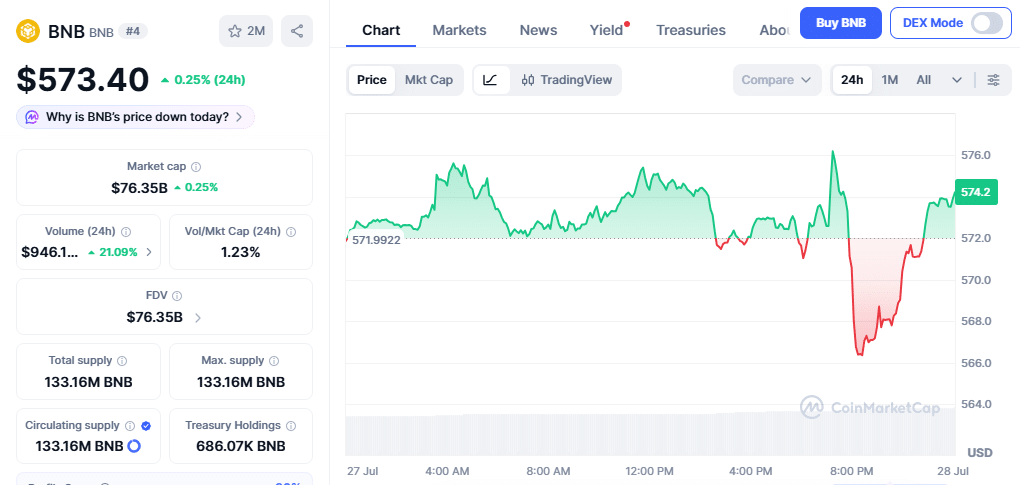Share BNB page via share icon

[x=297, y=31]
